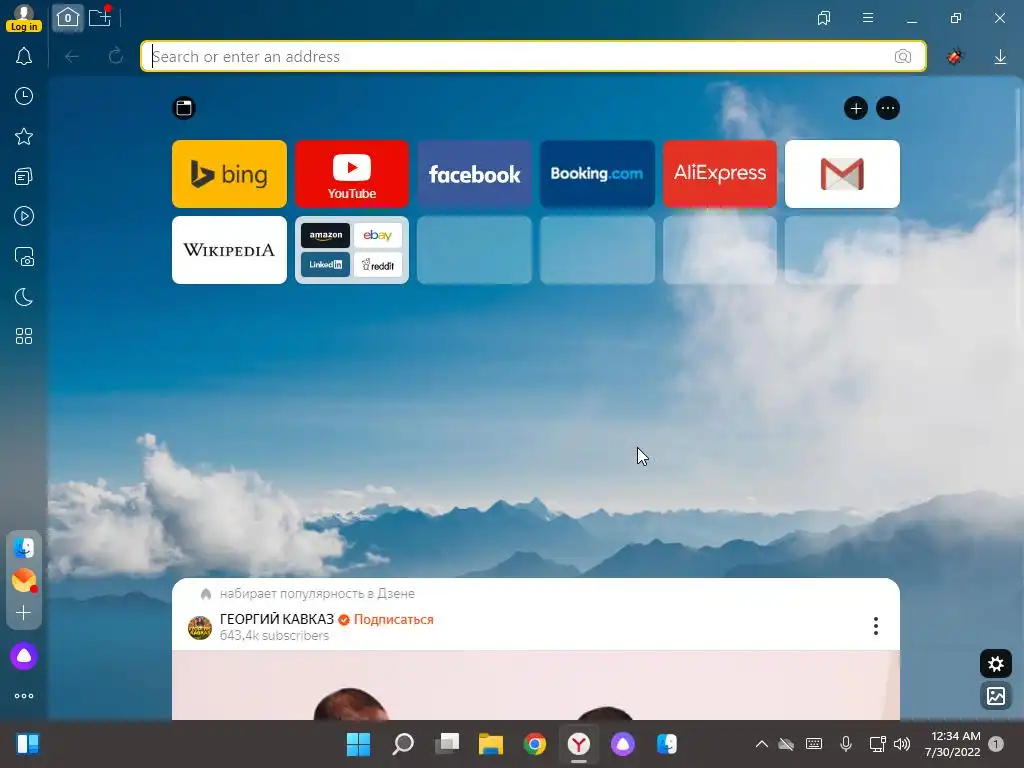Open LinkedIn in the folder tile
Screen dimensions: 1024x768
click(326, 265)
